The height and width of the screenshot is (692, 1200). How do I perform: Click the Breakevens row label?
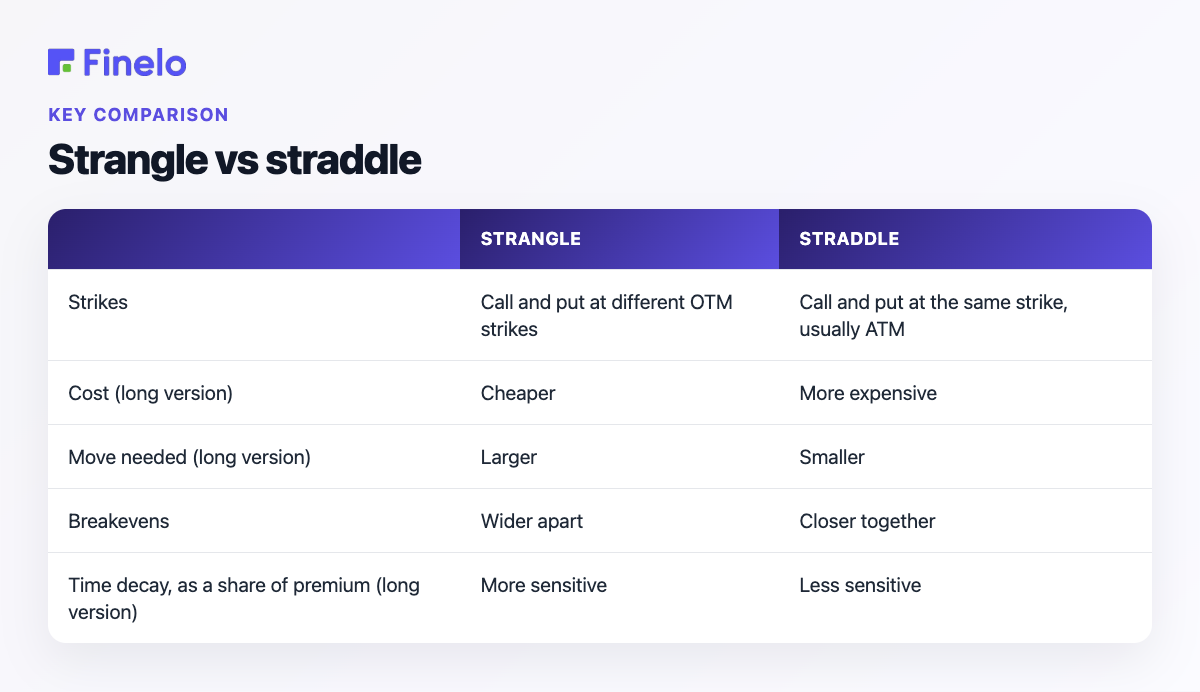click(118, 521)
